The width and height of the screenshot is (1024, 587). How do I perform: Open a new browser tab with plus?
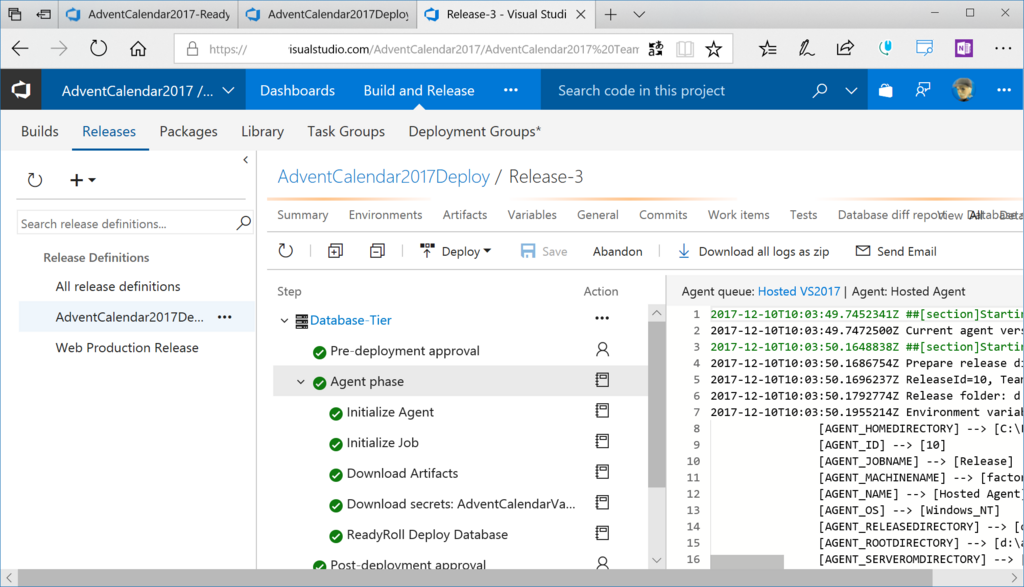611,14
